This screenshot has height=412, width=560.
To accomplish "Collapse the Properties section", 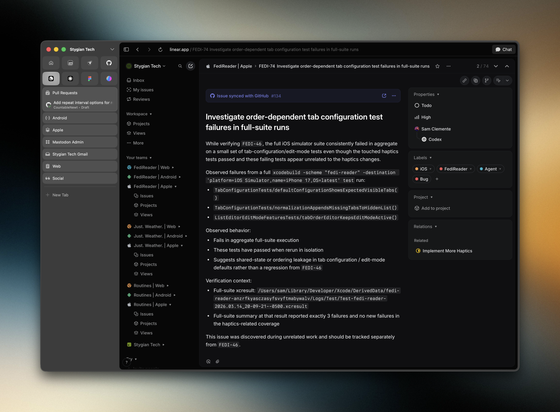I will [x=426, y=94].
